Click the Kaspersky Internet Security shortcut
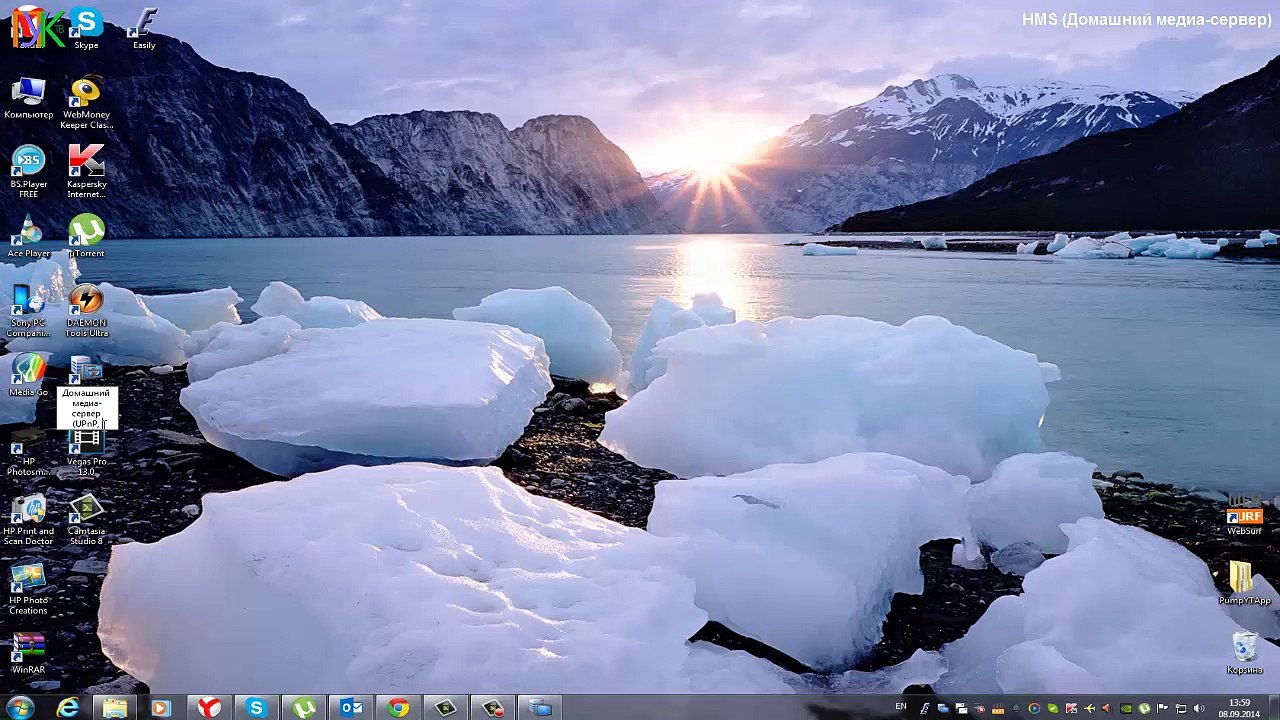This screenshot has height=720, width=1280. pos(86,172)
